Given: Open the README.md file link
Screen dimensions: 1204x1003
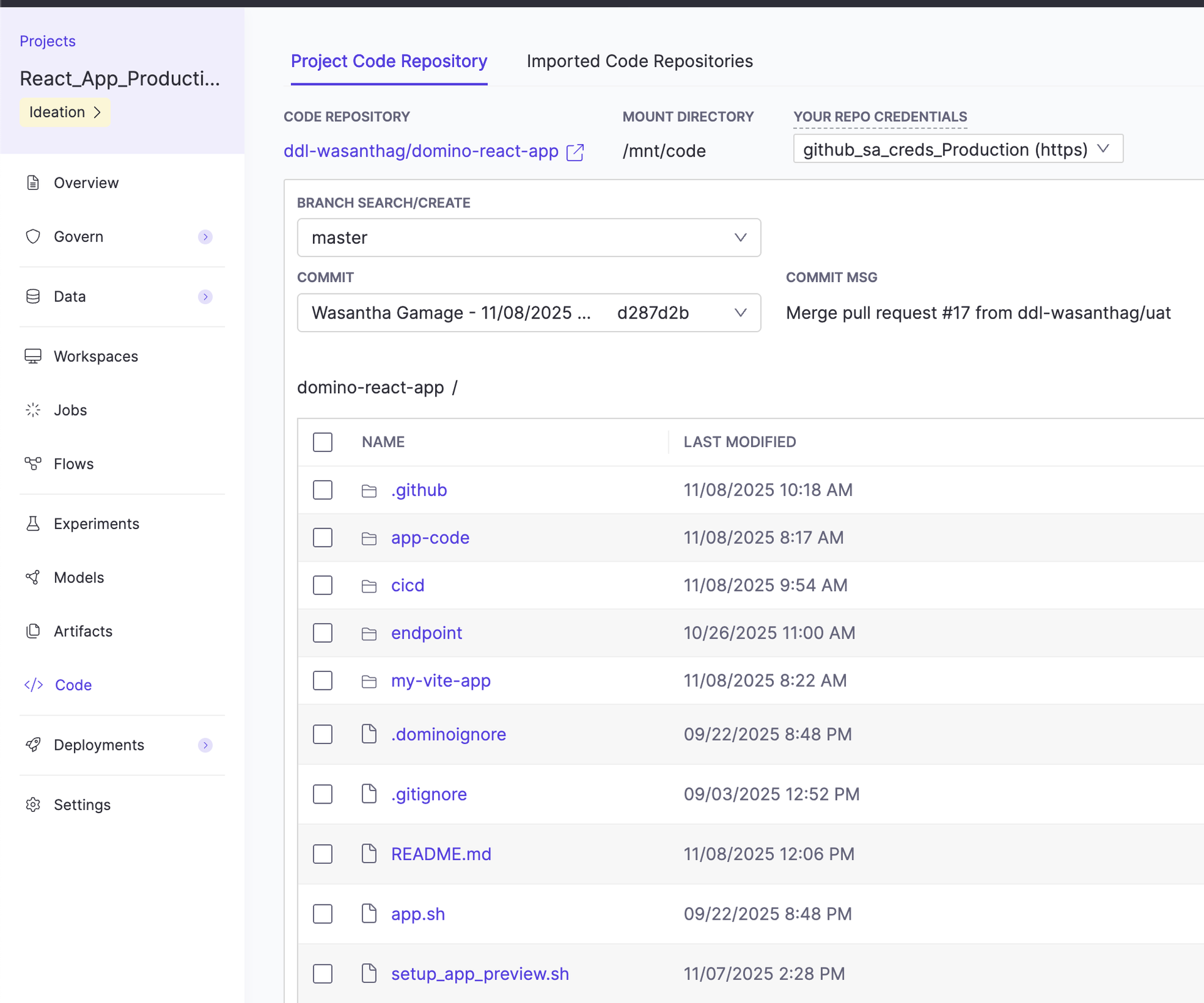Looking at the screenshot, I should point(441,854).
